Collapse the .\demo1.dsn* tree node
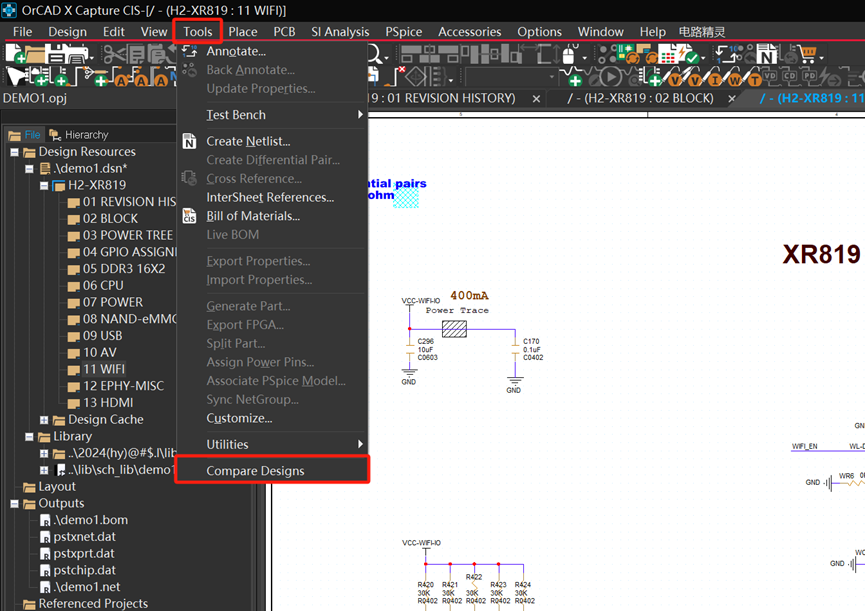 [x=29, y=169]
